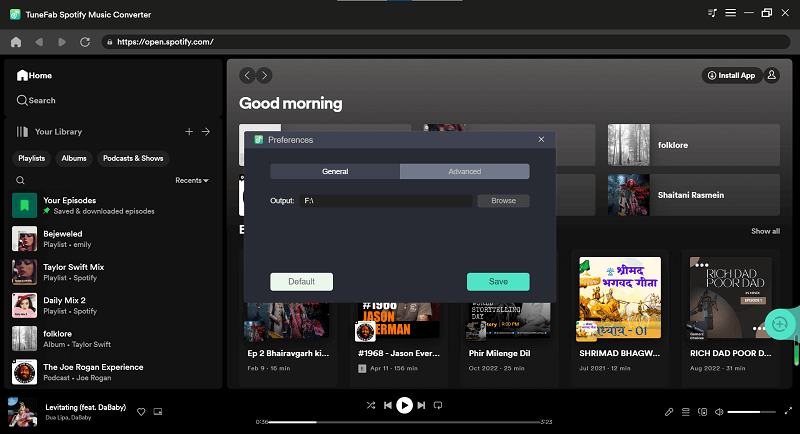
Task: Skip to previous track
Action: click(x=388, y=405)
